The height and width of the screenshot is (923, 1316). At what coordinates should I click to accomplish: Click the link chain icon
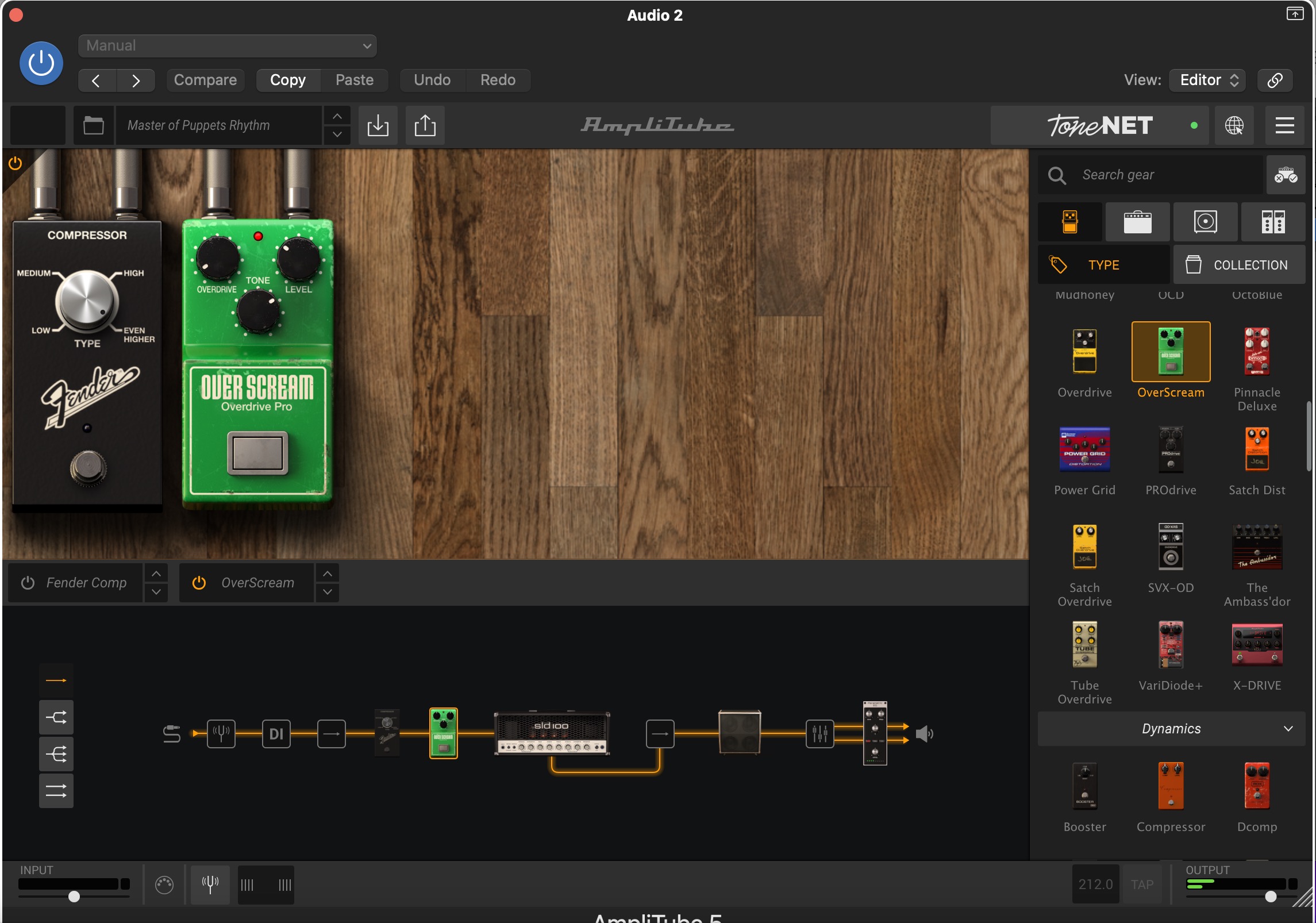1275,80
